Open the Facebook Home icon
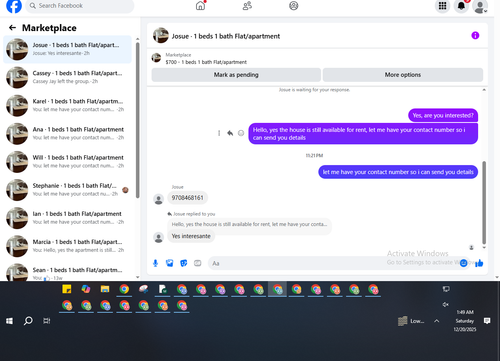500x361 pixels. pyautogui.click(x=200, y=6)
